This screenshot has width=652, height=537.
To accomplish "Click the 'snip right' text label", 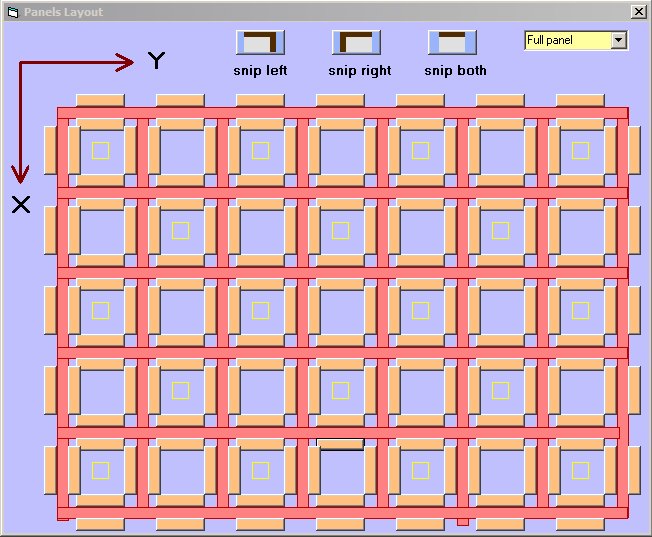I will [x=359, y=71].
